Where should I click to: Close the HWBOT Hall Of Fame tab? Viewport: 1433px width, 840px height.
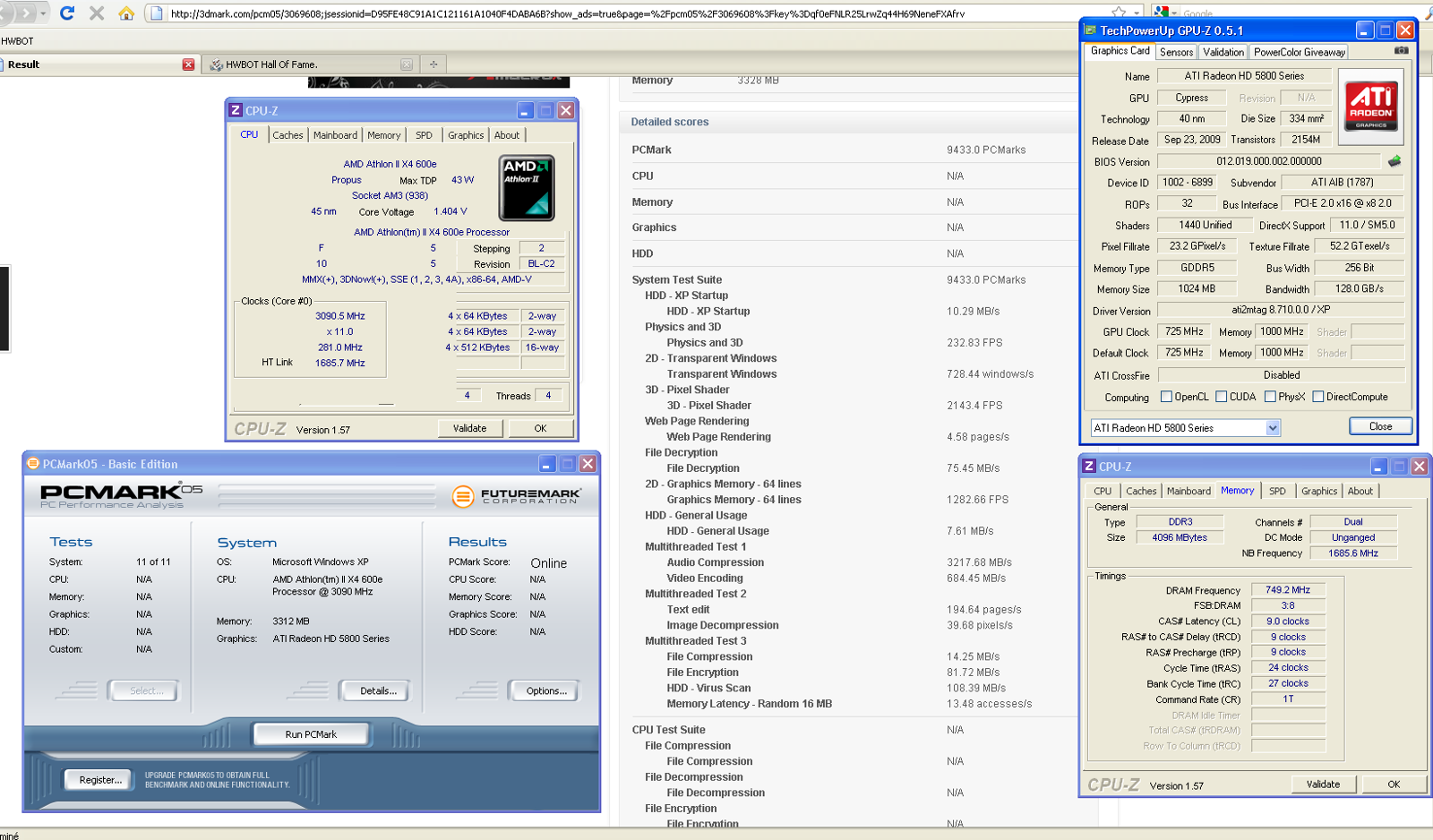pyautogui.click(x=407, y=64)
